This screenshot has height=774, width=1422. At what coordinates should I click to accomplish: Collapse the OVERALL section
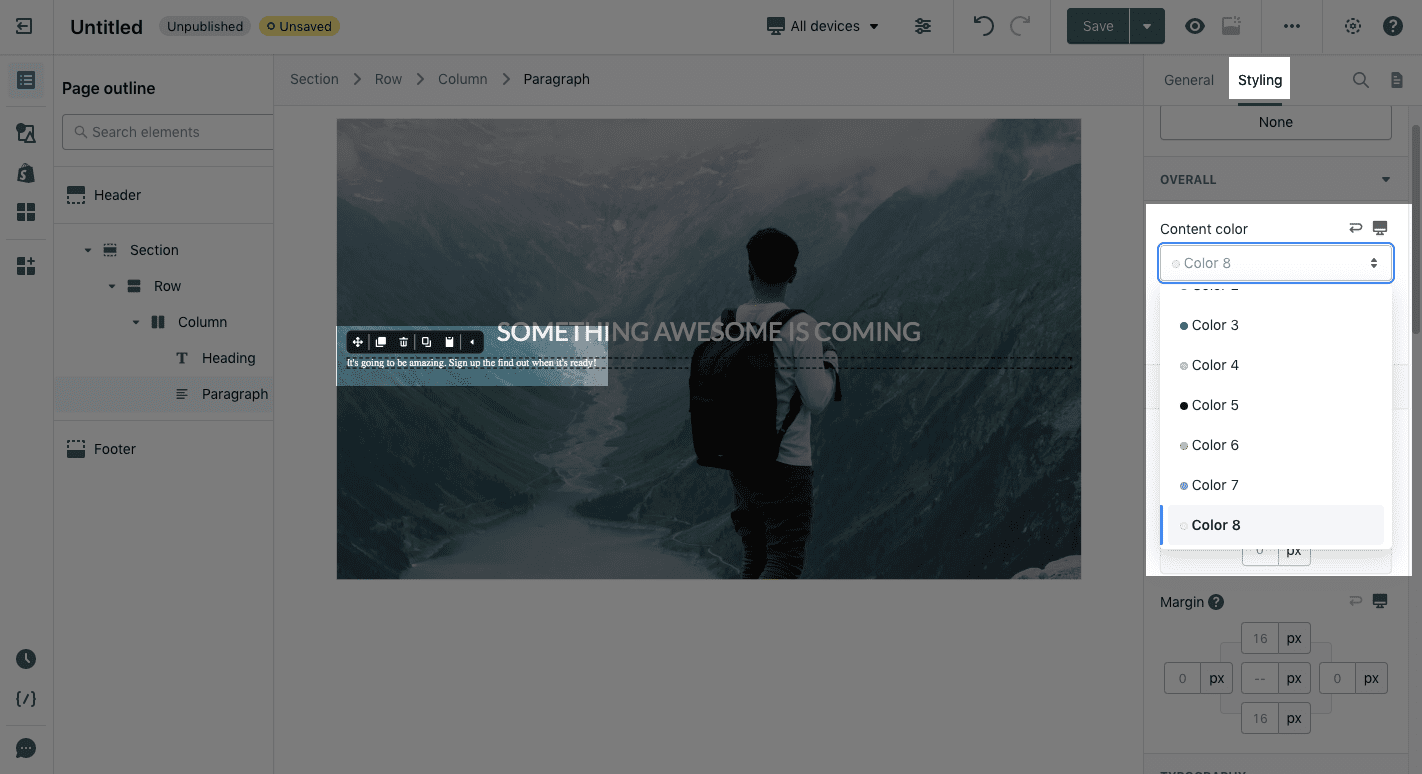pos(1386,180)
